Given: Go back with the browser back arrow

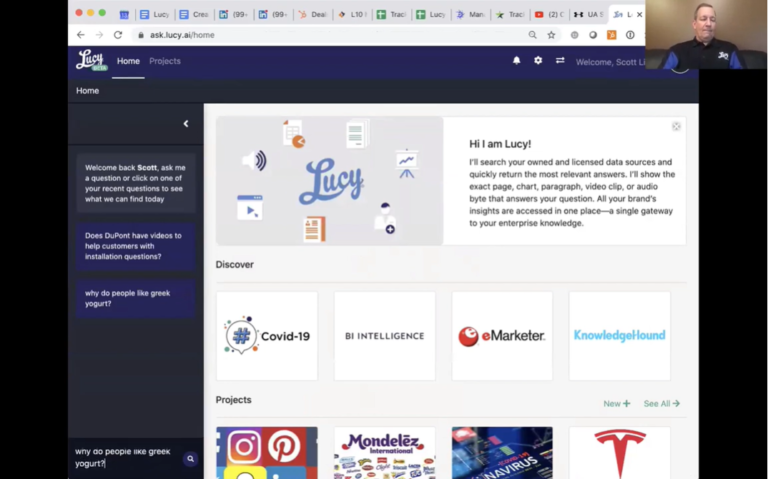Looking at the screenshot, I should (81, 35).
